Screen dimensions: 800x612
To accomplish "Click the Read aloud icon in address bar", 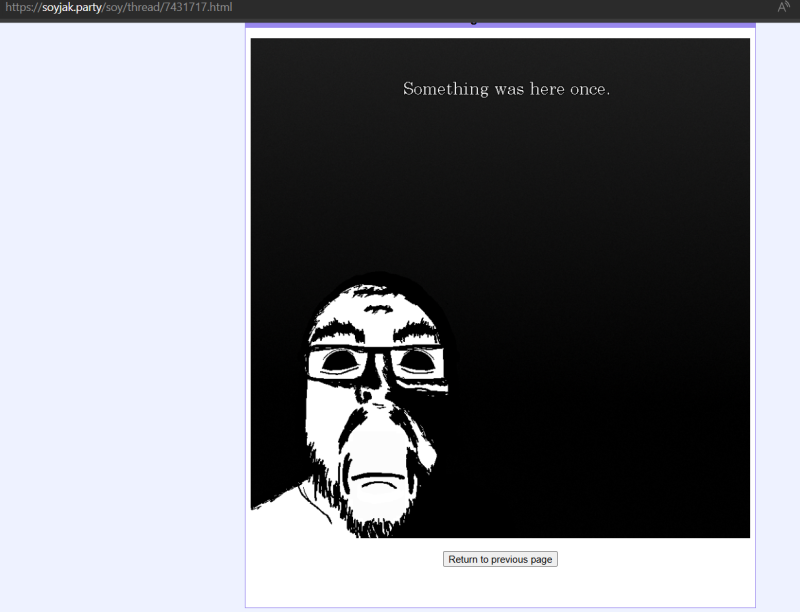I will 784,7.
